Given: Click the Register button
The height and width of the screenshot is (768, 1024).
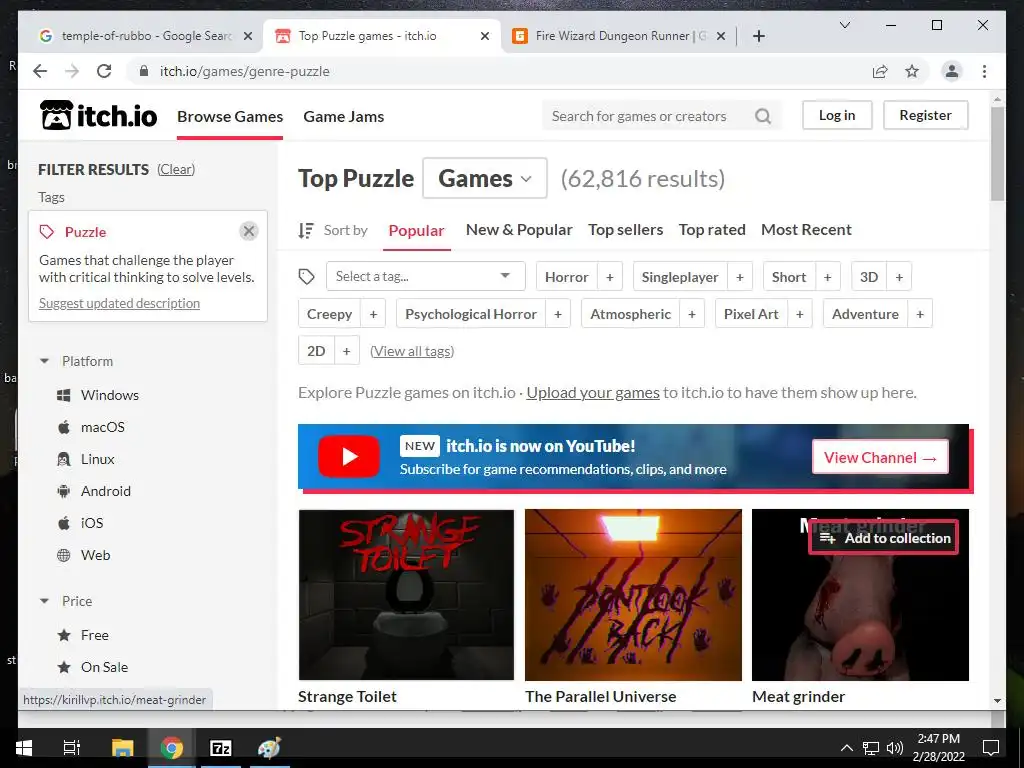Looking at the screenshot, I should point(925,115).
